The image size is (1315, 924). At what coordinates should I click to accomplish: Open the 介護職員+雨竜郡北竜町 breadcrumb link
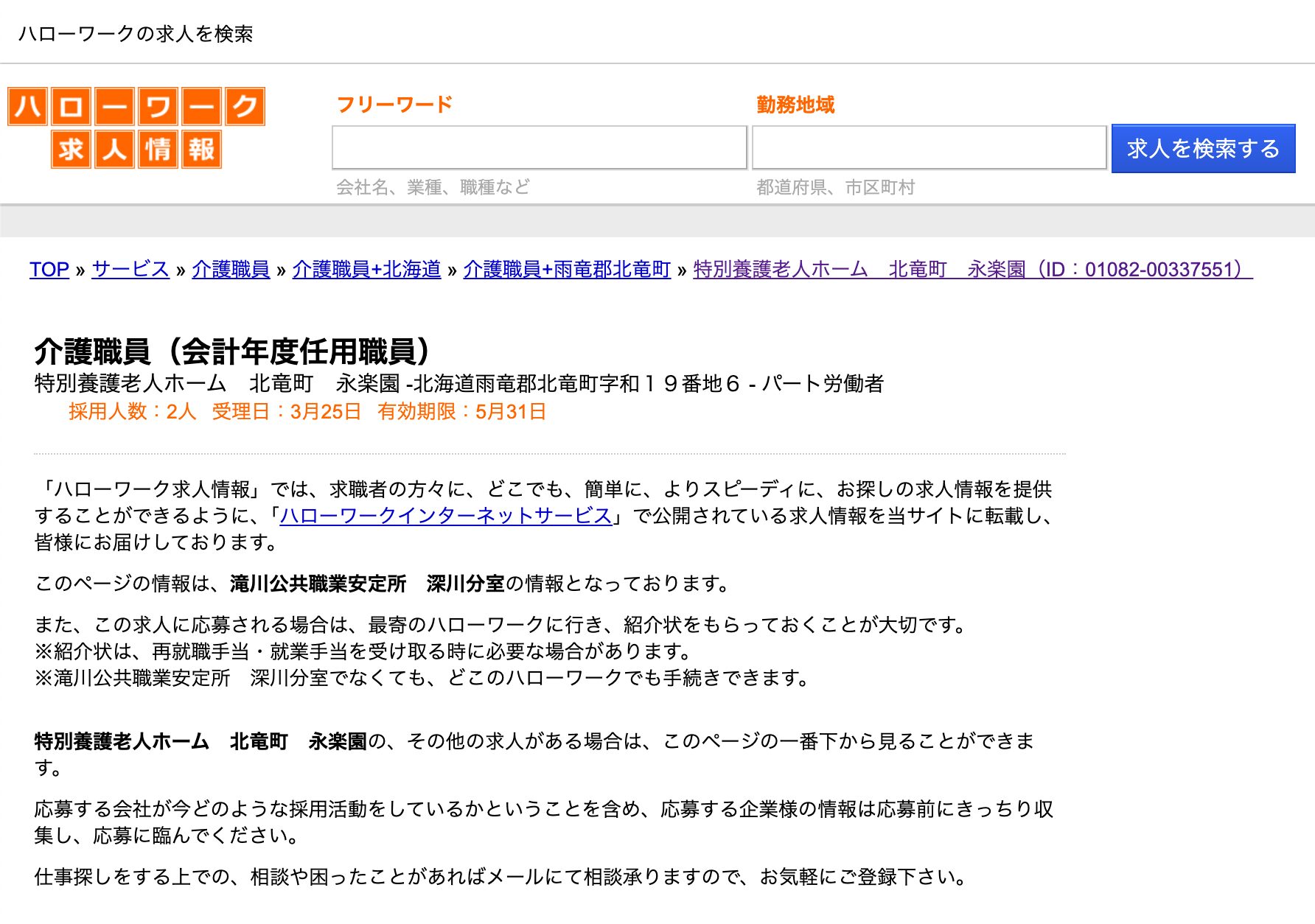pyautogui.click(x=566, y=270)
